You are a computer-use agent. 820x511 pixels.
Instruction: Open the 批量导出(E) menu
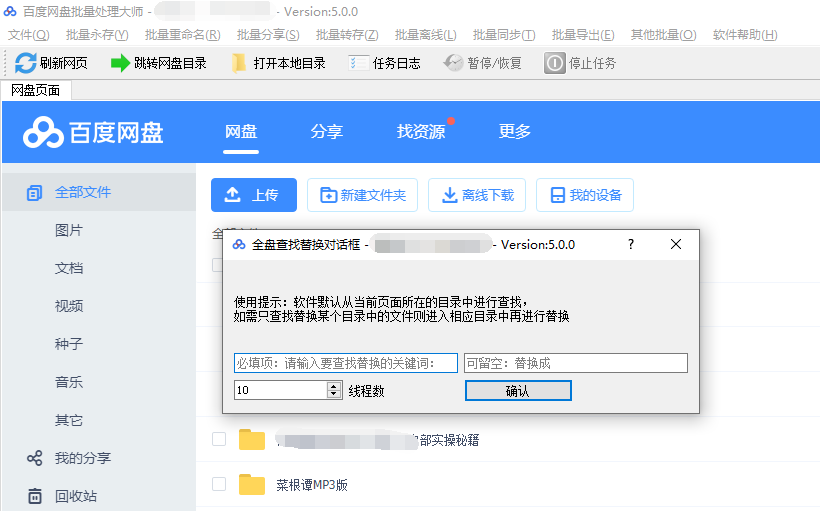583,35
